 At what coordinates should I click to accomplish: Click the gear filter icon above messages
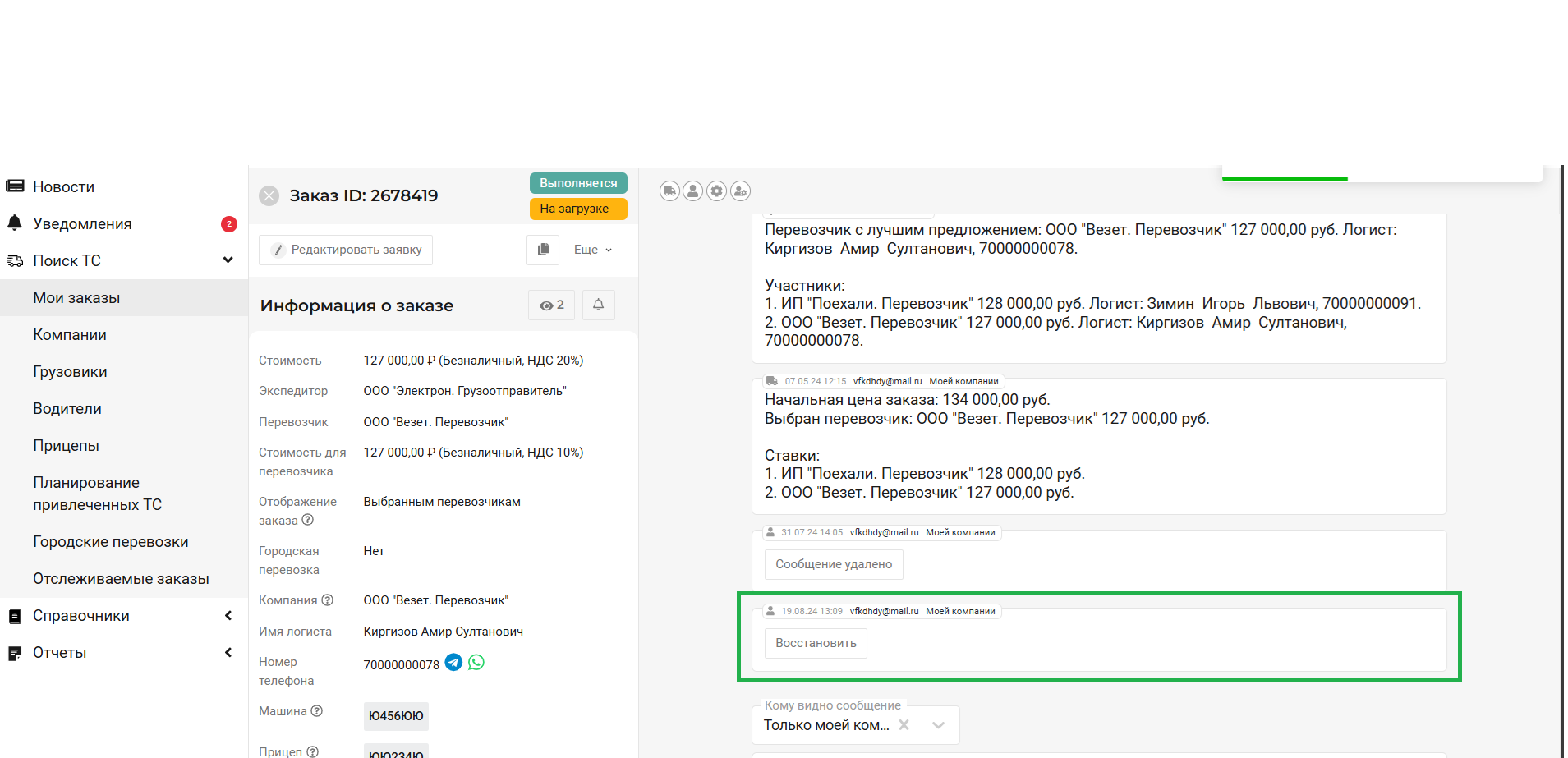[x=717, y=191]
